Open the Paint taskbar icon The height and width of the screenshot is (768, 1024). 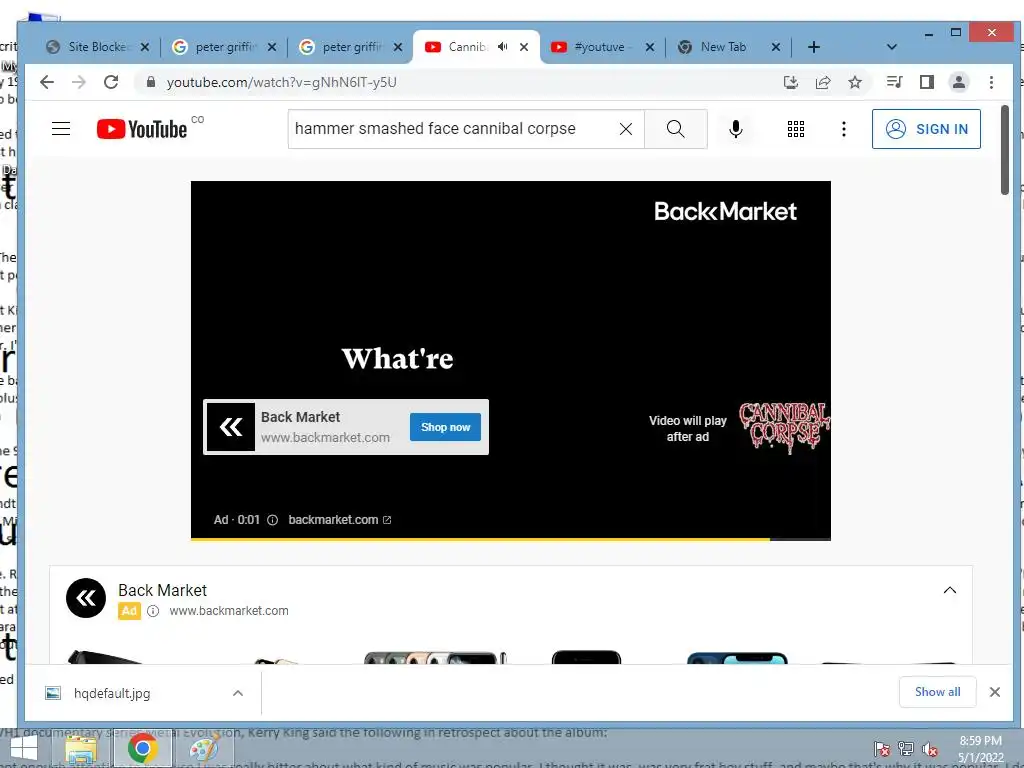204,748
